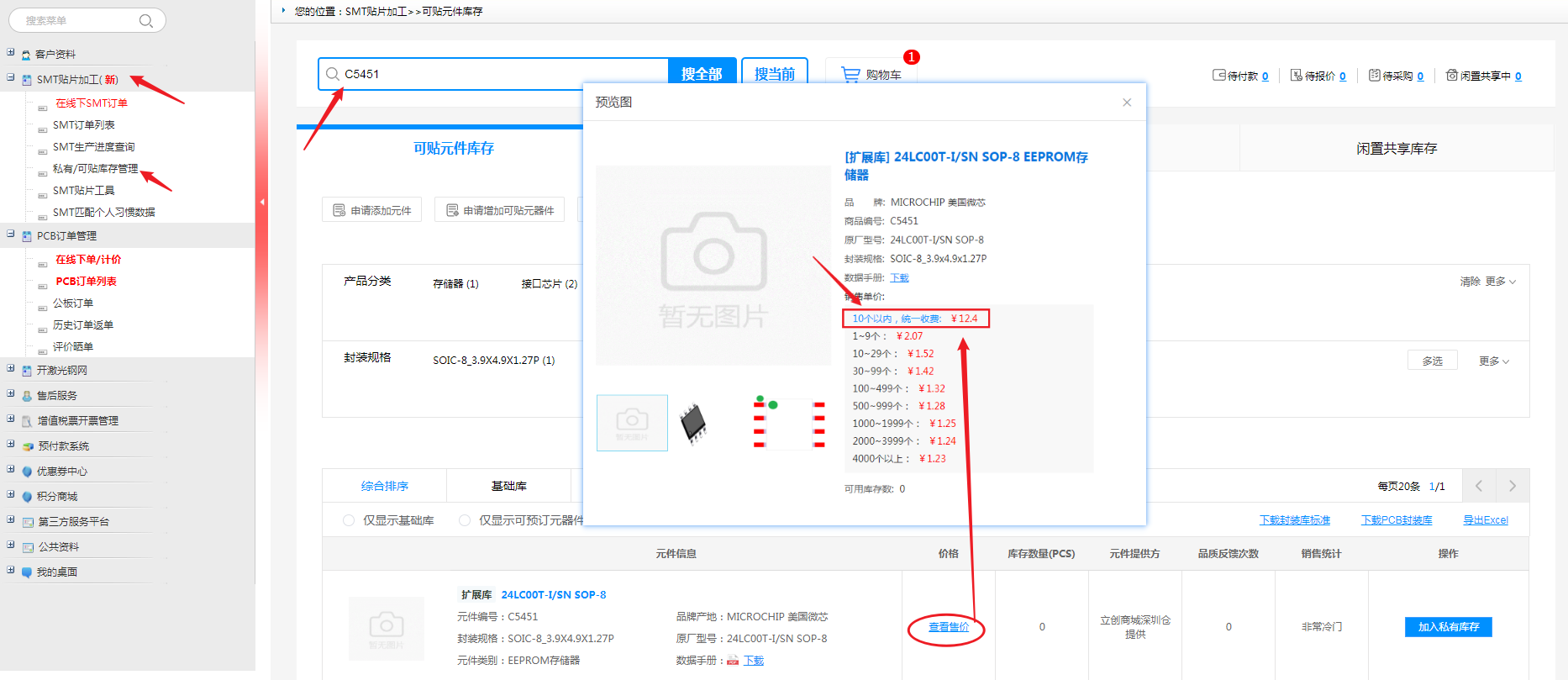
Task: Expand 更多 in product category row
Action: tap(1500, 282)
